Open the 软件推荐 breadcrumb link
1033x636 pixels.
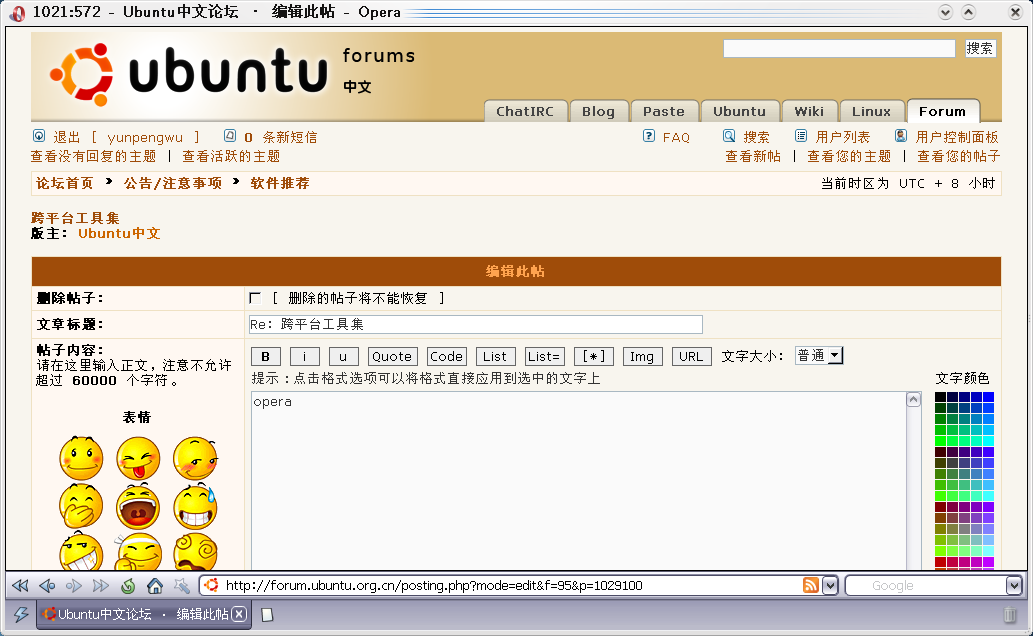pos(280,183)
